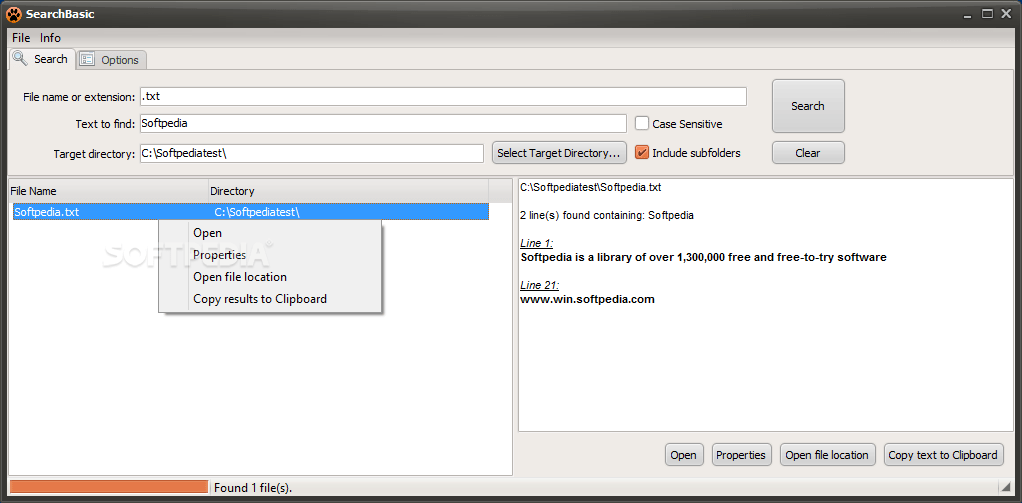Click the Text to find input field
Screen dimensions: 1022x503
click(383, 123)
